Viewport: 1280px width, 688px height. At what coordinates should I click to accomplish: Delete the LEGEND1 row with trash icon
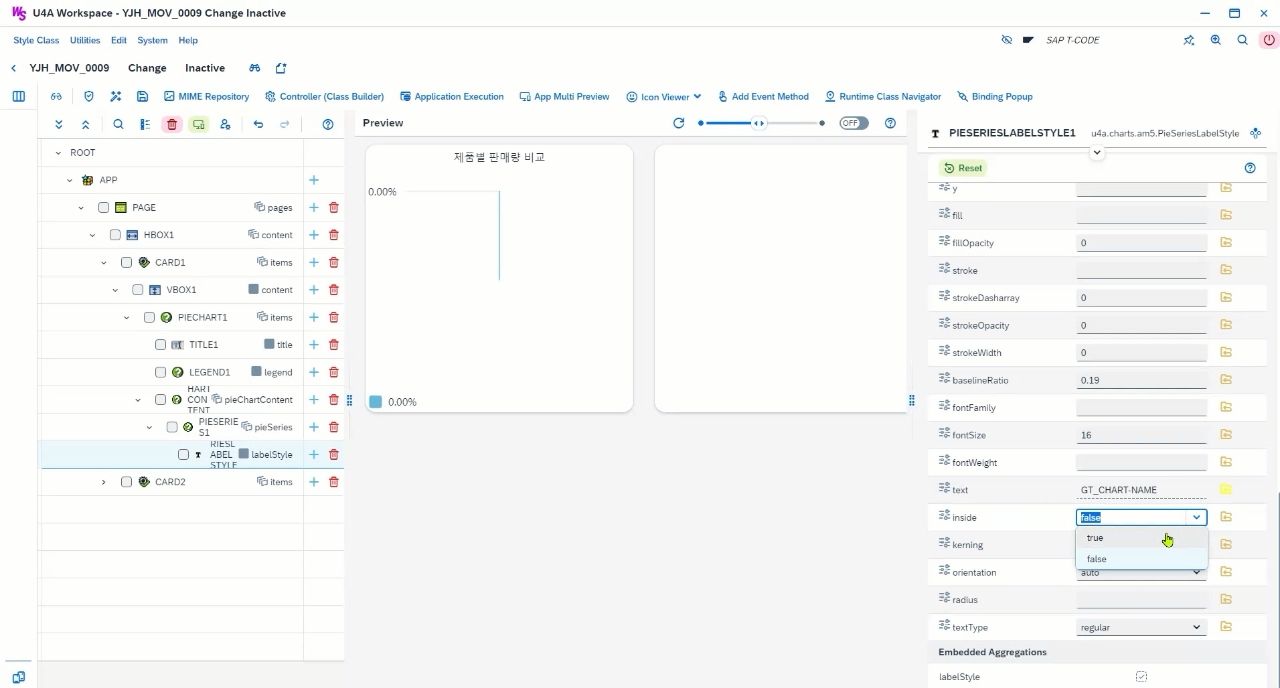[x=334, y=372]
